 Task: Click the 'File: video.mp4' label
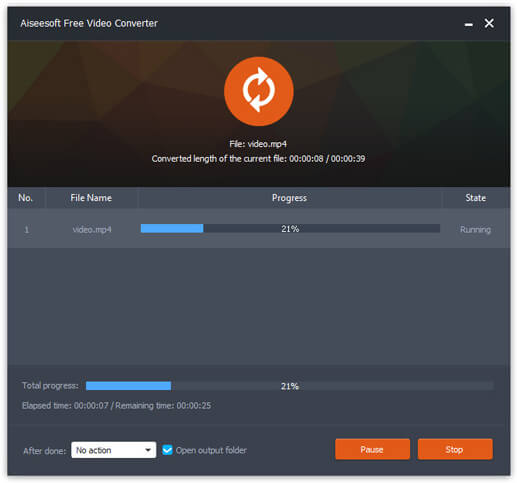point(258,144)
